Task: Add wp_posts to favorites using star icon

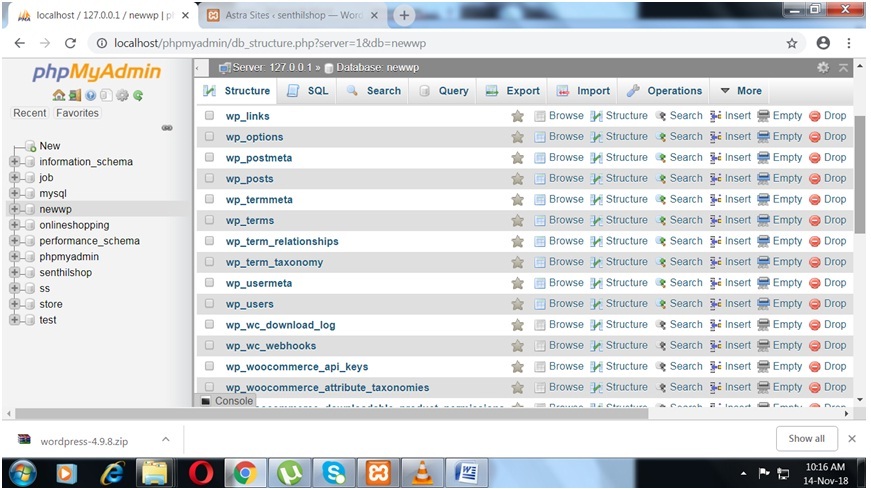Action: coord(517,179)
